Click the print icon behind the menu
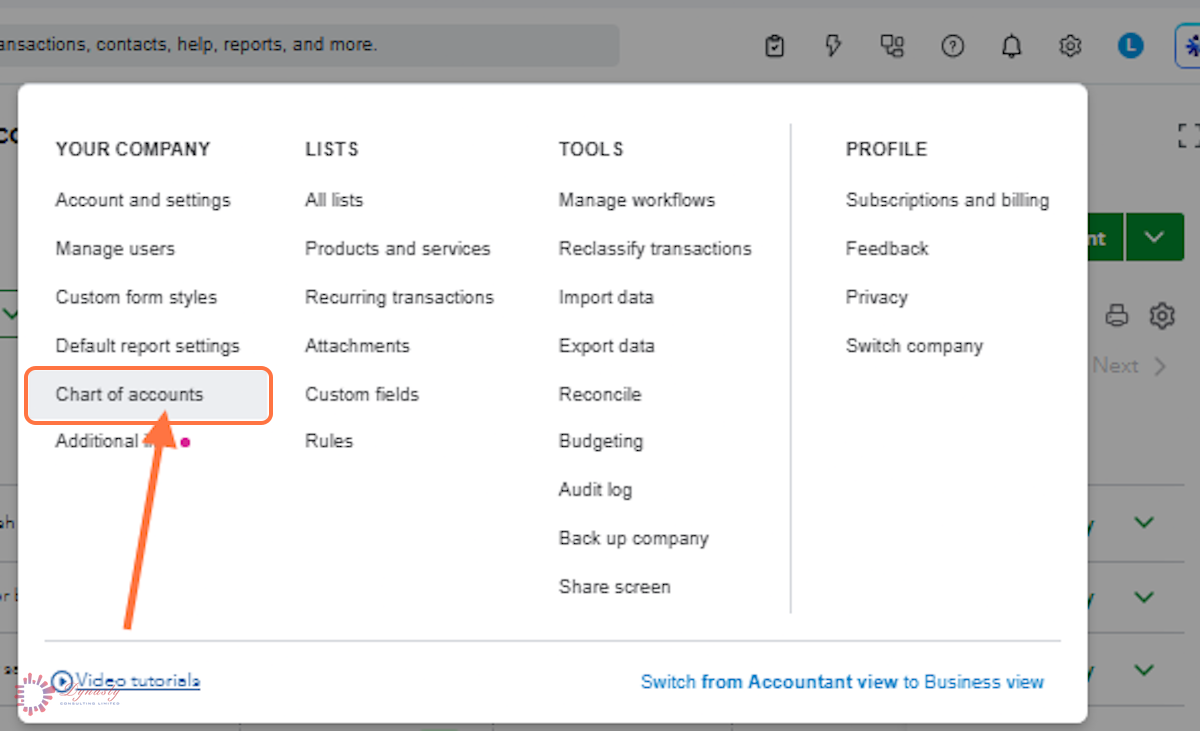 1117,317
